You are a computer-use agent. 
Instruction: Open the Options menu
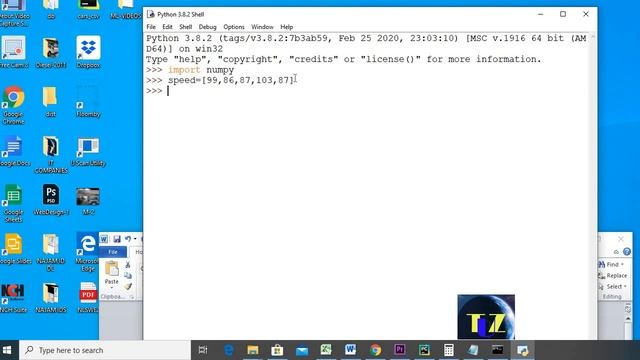tap(234, 27)
